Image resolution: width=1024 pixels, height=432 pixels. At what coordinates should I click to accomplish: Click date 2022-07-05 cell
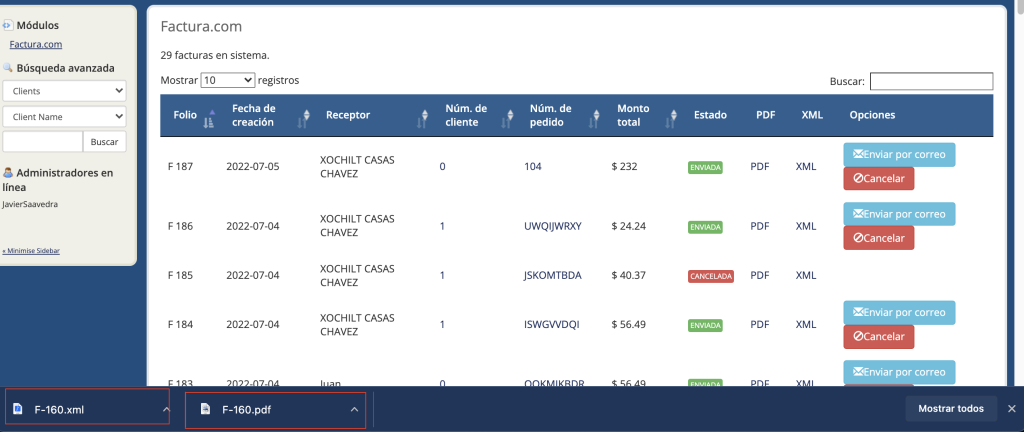tap(253, 166)
